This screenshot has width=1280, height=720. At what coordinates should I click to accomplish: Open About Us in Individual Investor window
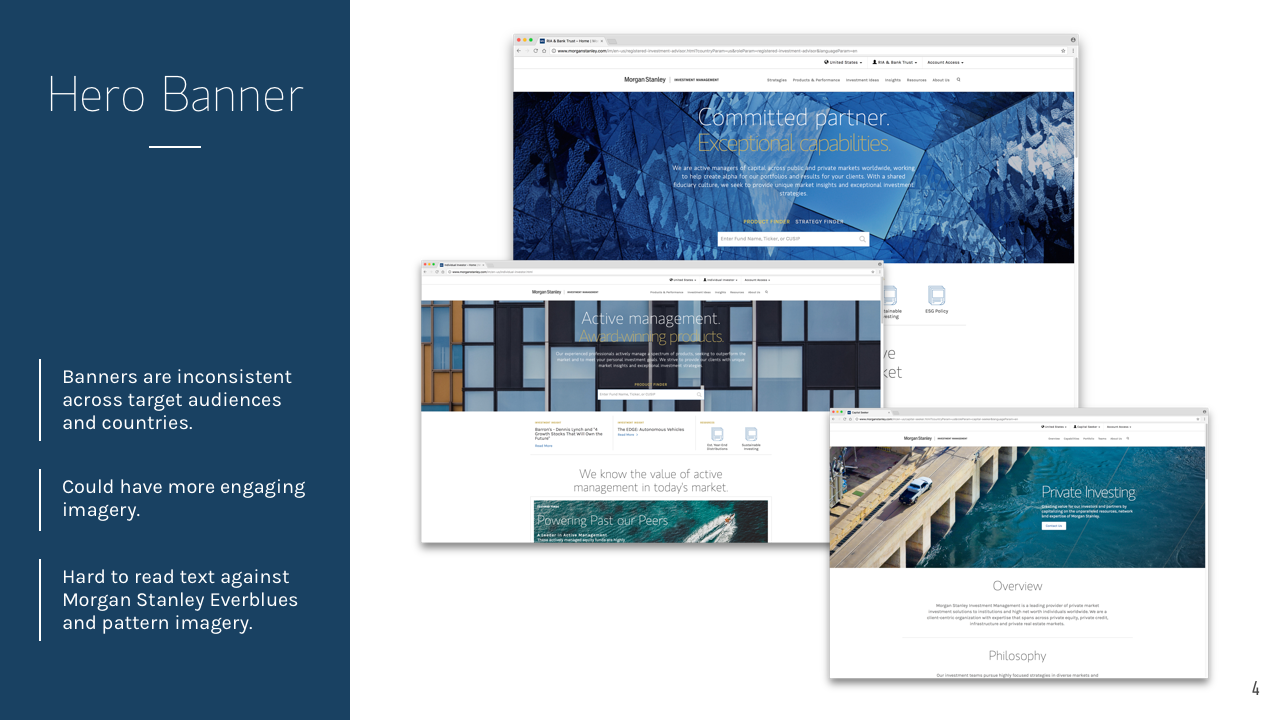pyautogui.click(x=754, y=292)
